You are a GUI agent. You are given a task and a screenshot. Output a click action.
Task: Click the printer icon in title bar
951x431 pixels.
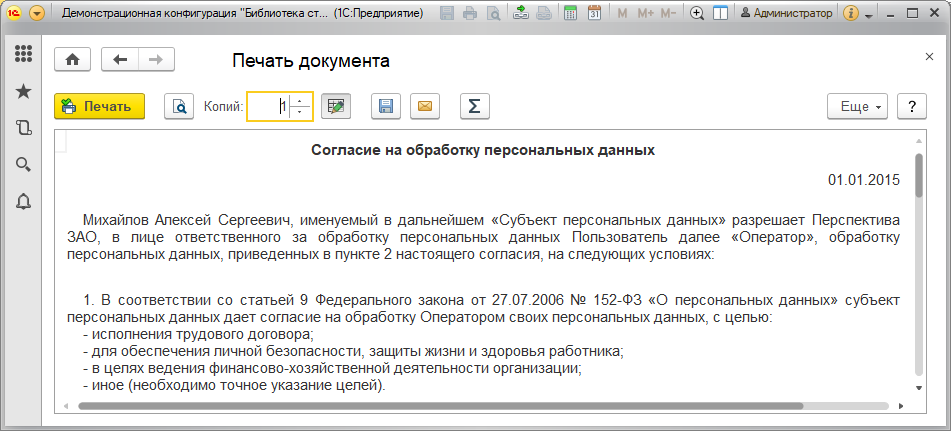point(470,13)
